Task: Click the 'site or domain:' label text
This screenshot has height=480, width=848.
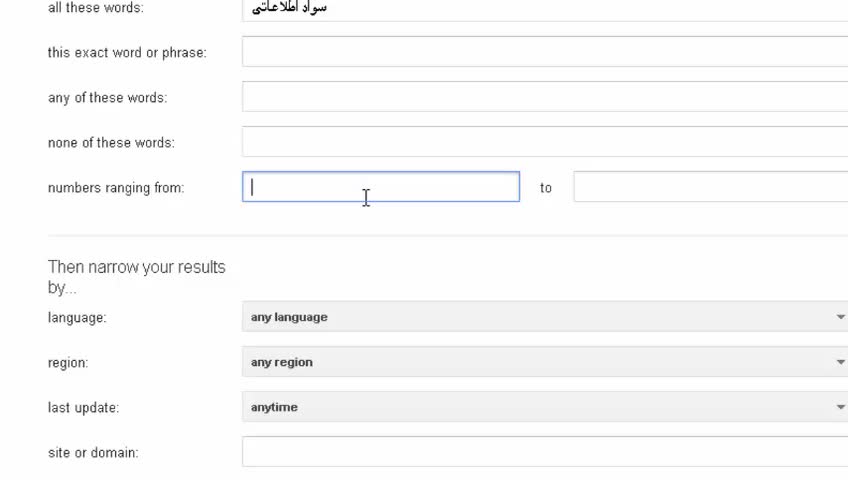Action: point(93,452)
